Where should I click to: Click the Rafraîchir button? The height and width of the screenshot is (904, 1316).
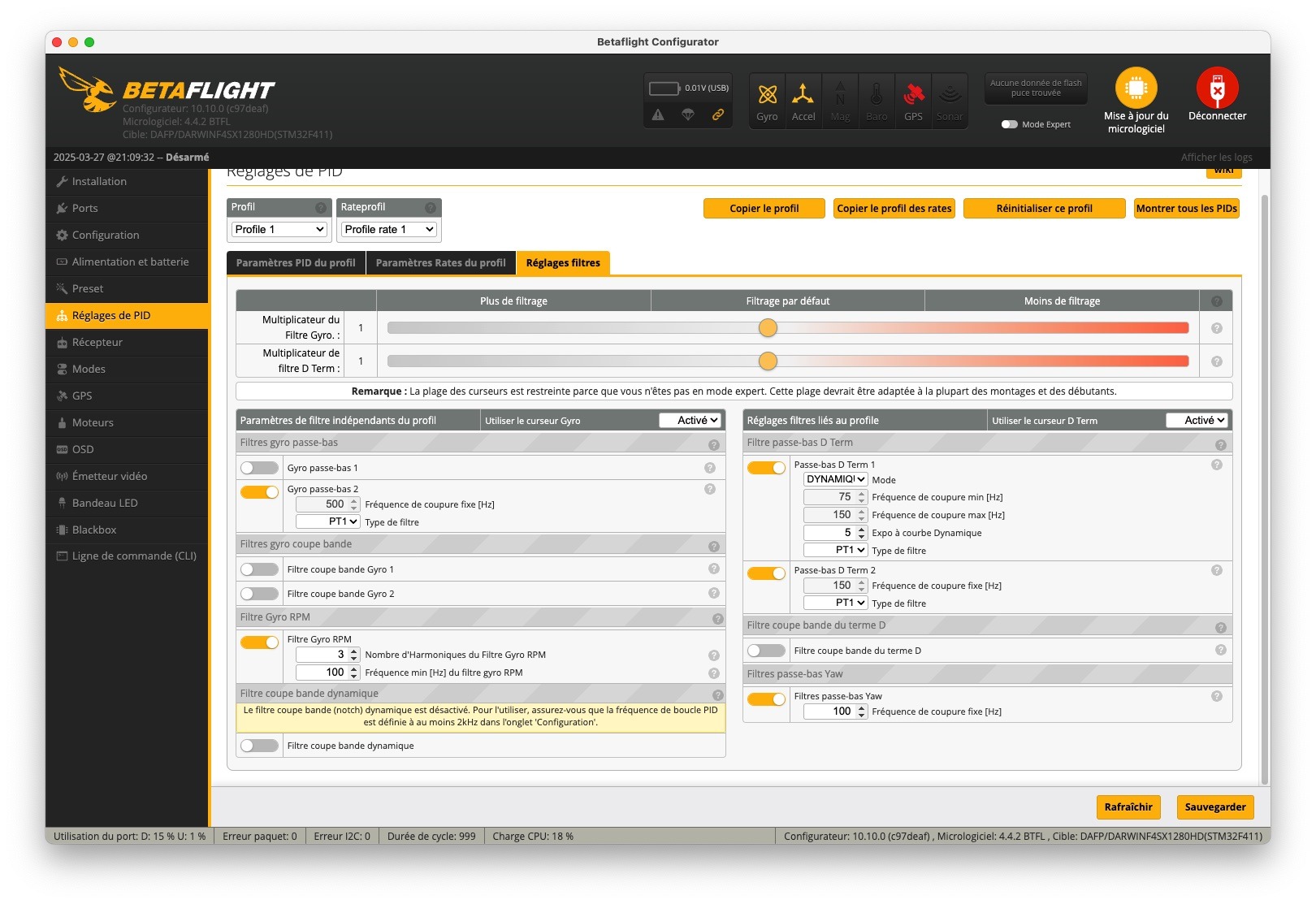[1128, 807]
